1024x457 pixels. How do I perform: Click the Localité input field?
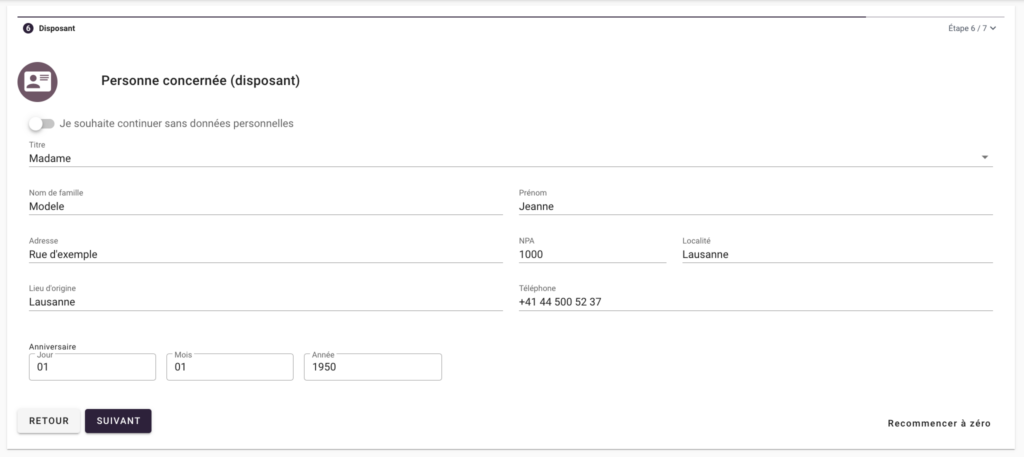(836, 254)
